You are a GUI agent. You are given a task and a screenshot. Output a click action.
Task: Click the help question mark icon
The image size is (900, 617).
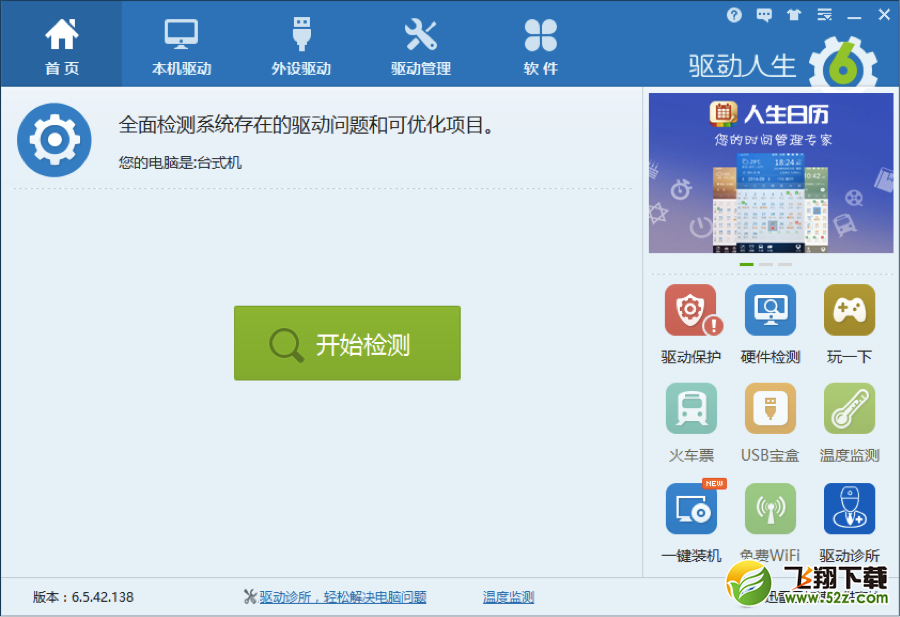tap(734, 15)
